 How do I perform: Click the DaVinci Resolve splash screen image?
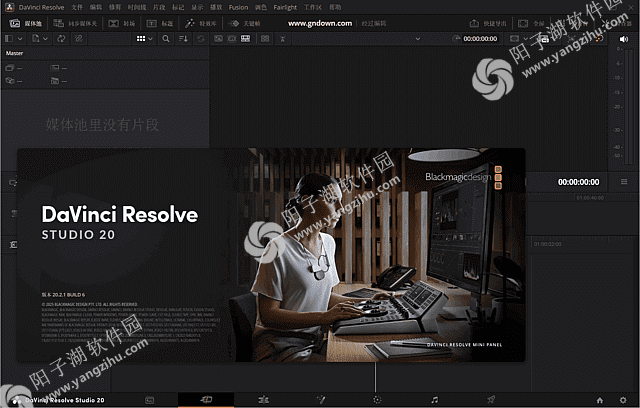271,255
